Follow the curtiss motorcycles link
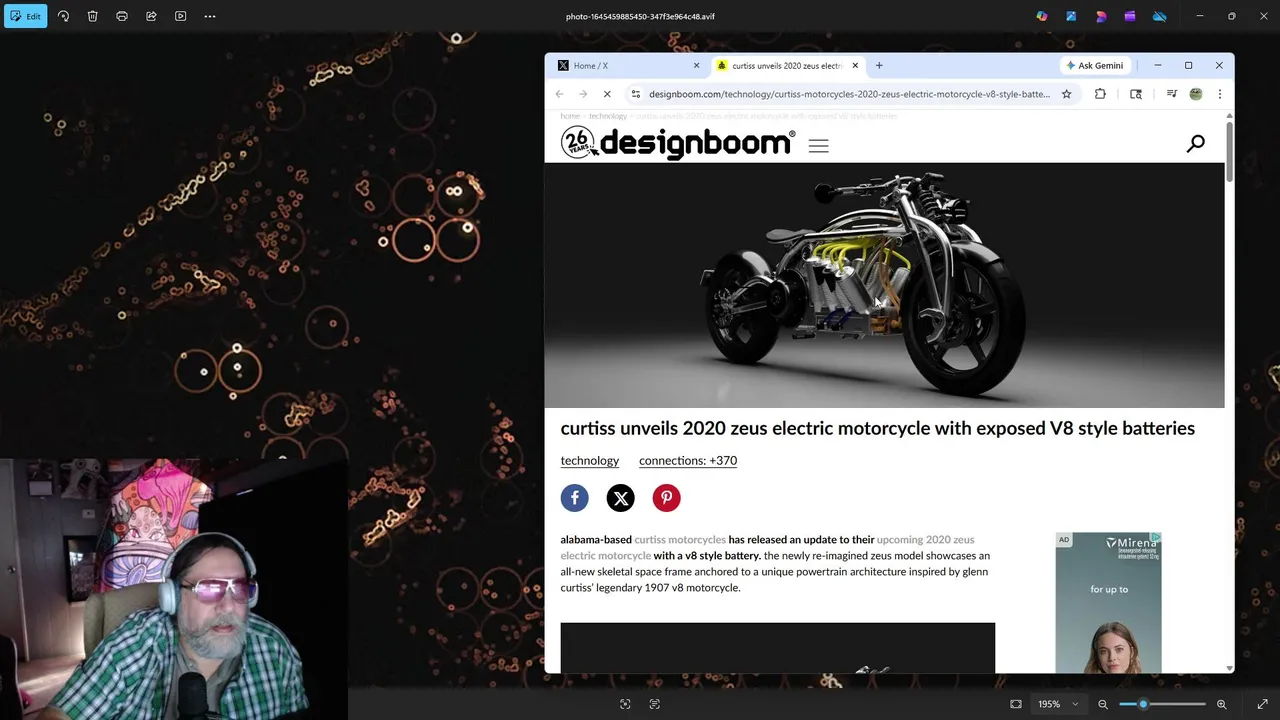This screenshot has width=1280, height=720. pos(680,540)
